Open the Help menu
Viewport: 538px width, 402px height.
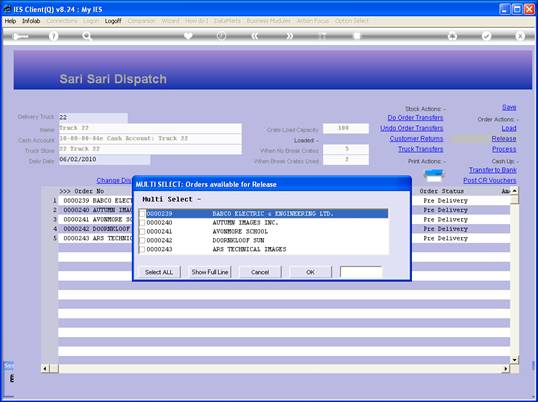pos(10,21)
